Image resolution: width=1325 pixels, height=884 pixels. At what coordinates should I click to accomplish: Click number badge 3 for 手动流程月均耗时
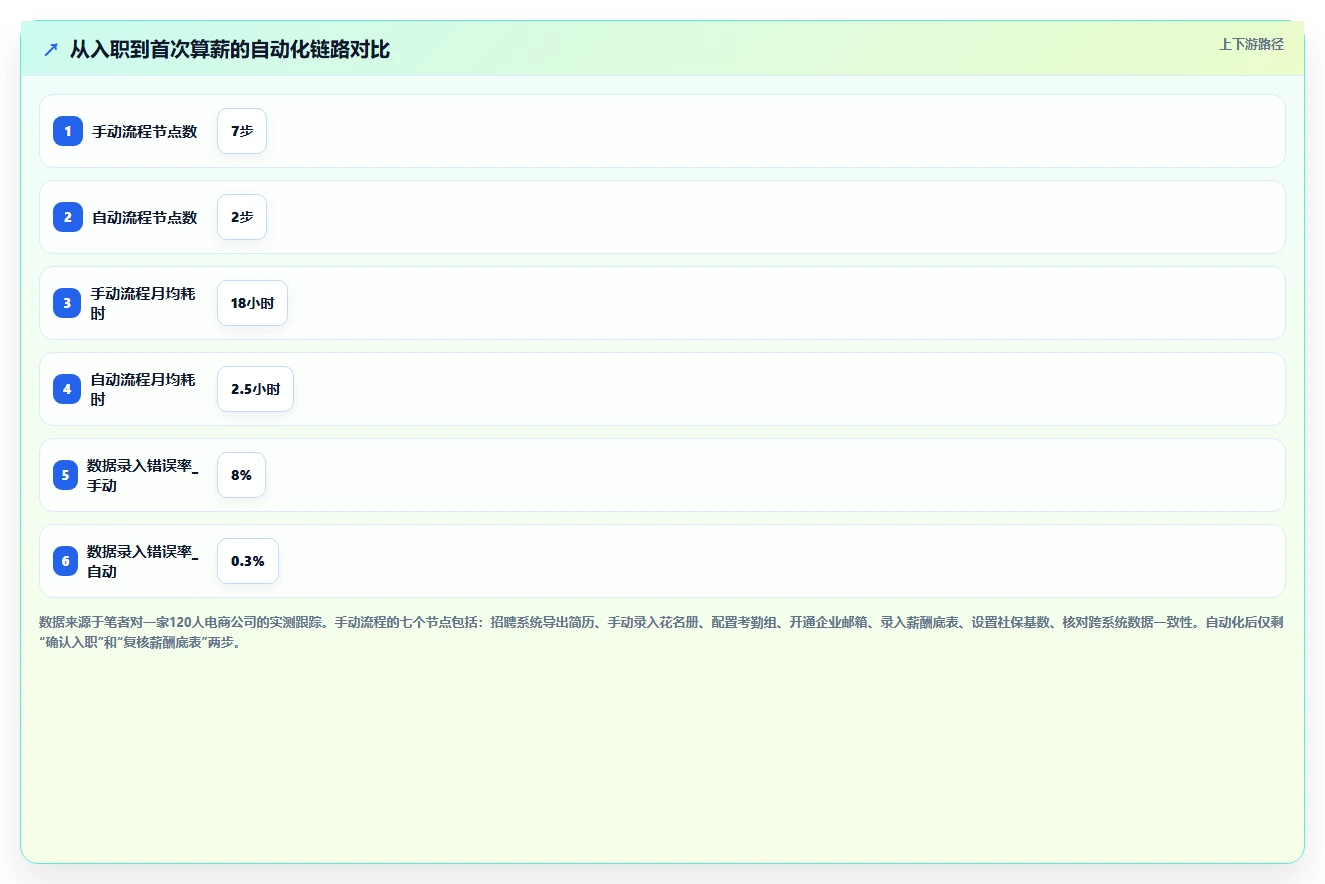67,303
